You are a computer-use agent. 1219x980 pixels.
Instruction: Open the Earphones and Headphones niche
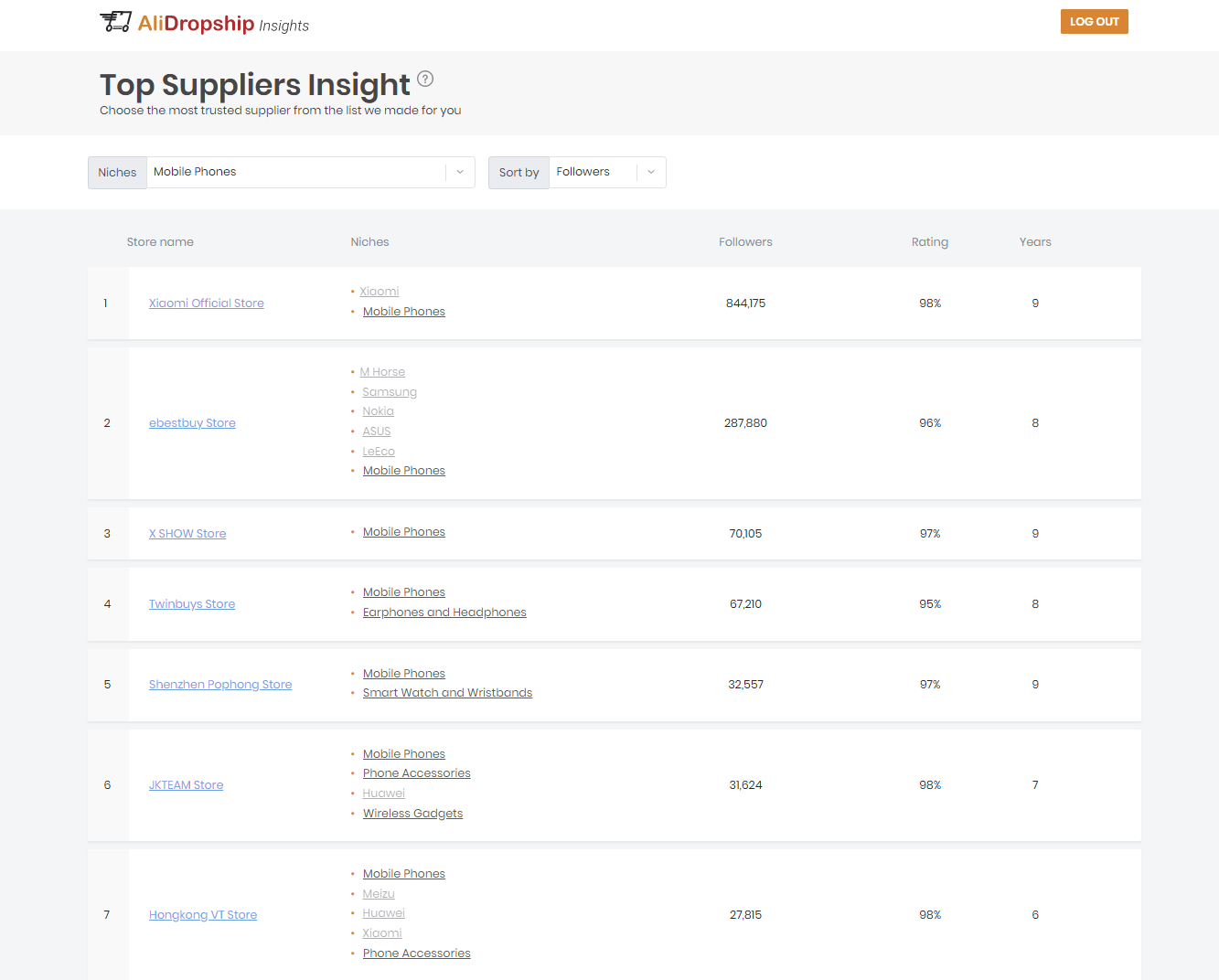(444, 612)
